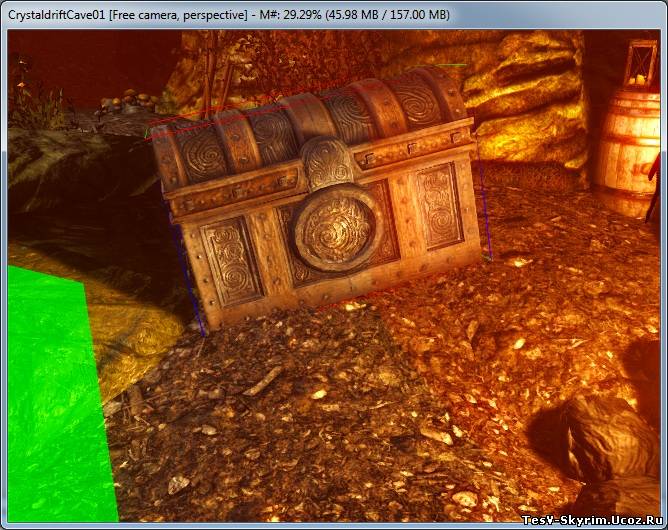The height and width of the screenshot is (530, 668).
Task: Click the round lock on the chest
Action: (337, 227)
